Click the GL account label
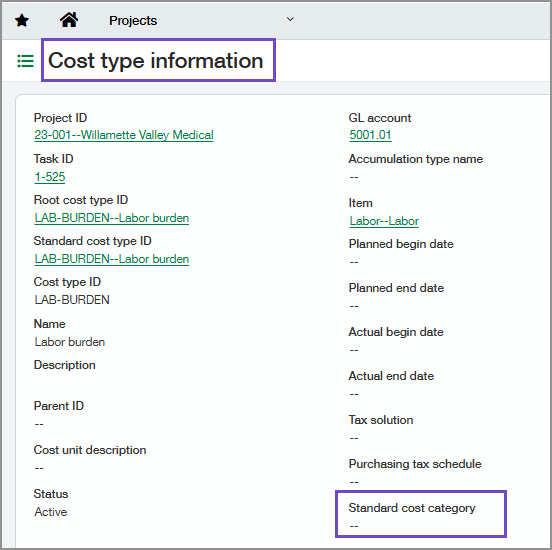This screenshot has height=550, width=552. [380, 118]
